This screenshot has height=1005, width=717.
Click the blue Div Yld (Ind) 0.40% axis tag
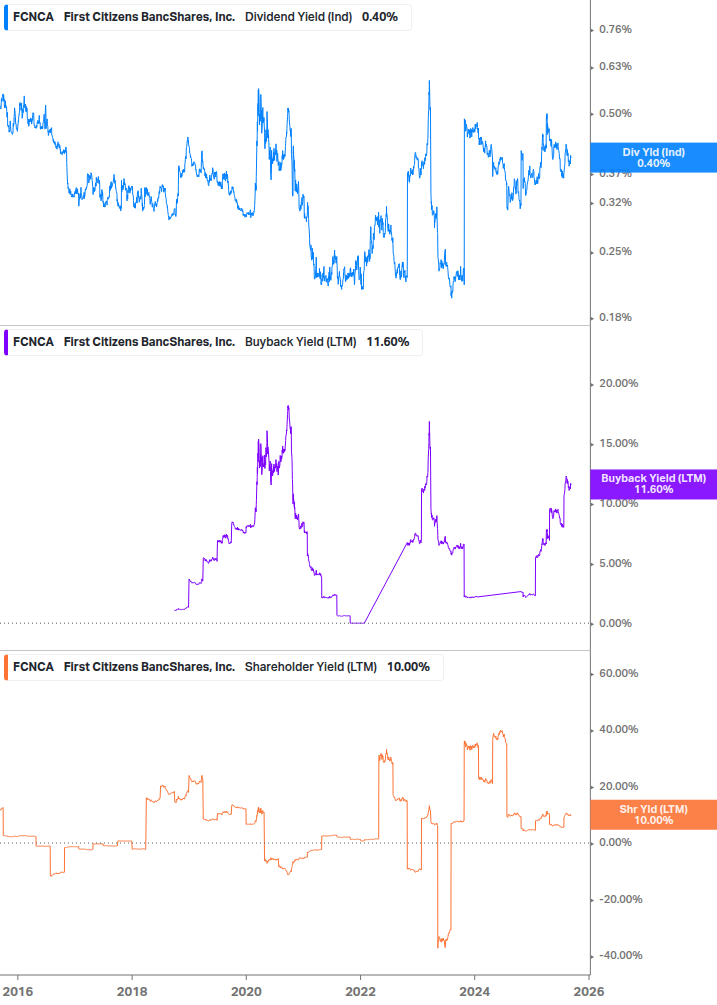[x=653, y=158]
